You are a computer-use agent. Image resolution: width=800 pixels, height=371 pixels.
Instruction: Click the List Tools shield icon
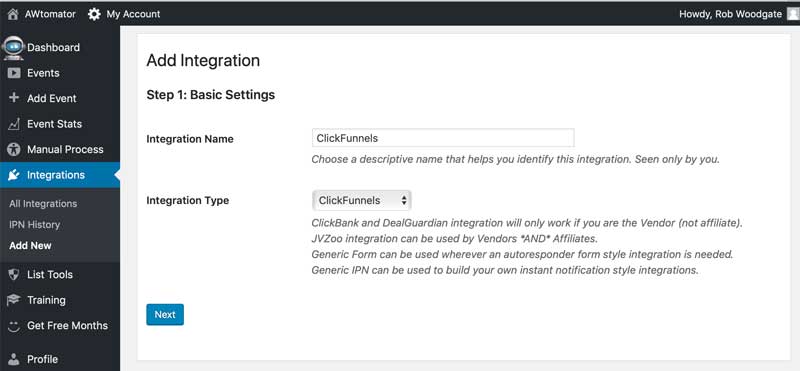click(x=14, y=275)
